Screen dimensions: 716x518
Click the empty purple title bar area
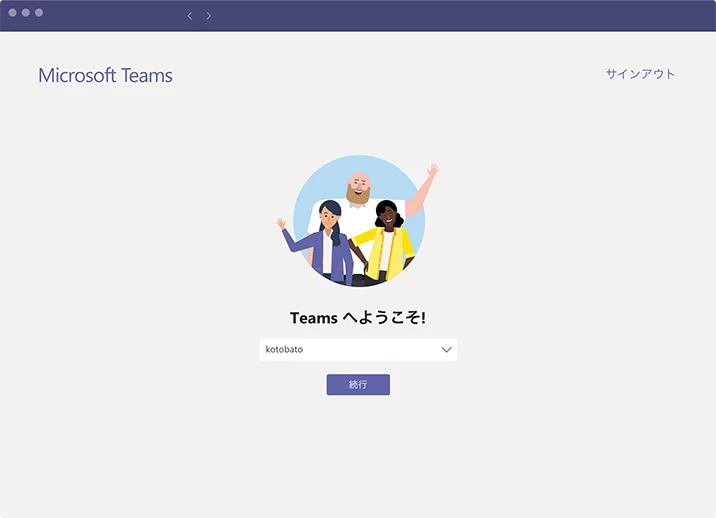(450, 16)
